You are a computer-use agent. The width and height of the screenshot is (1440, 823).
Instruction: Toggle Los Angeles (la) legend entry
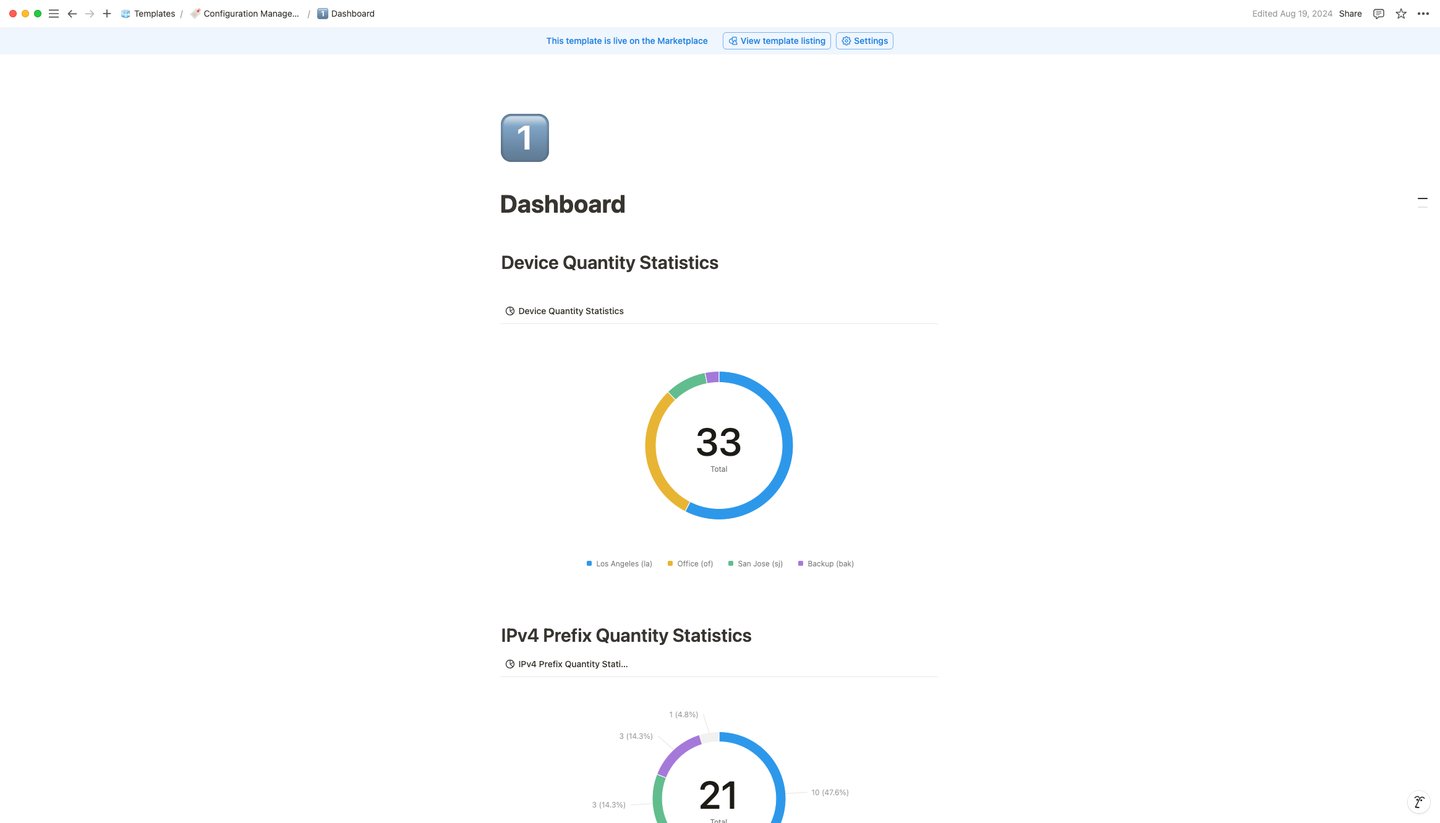619,564
